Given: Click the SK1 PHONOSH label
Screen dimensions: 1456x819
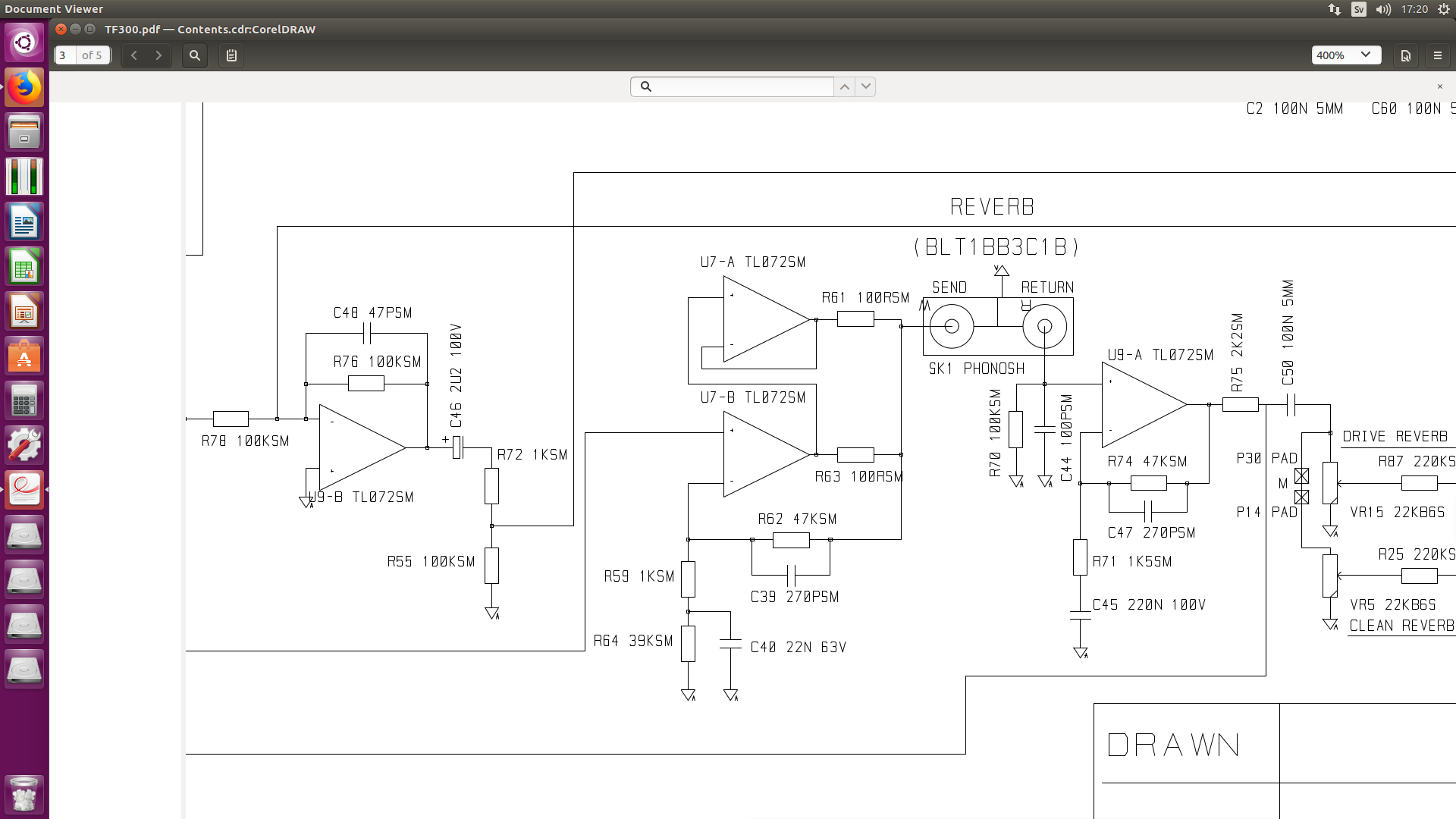Looking at the screenshot, I should click(977, 369).
